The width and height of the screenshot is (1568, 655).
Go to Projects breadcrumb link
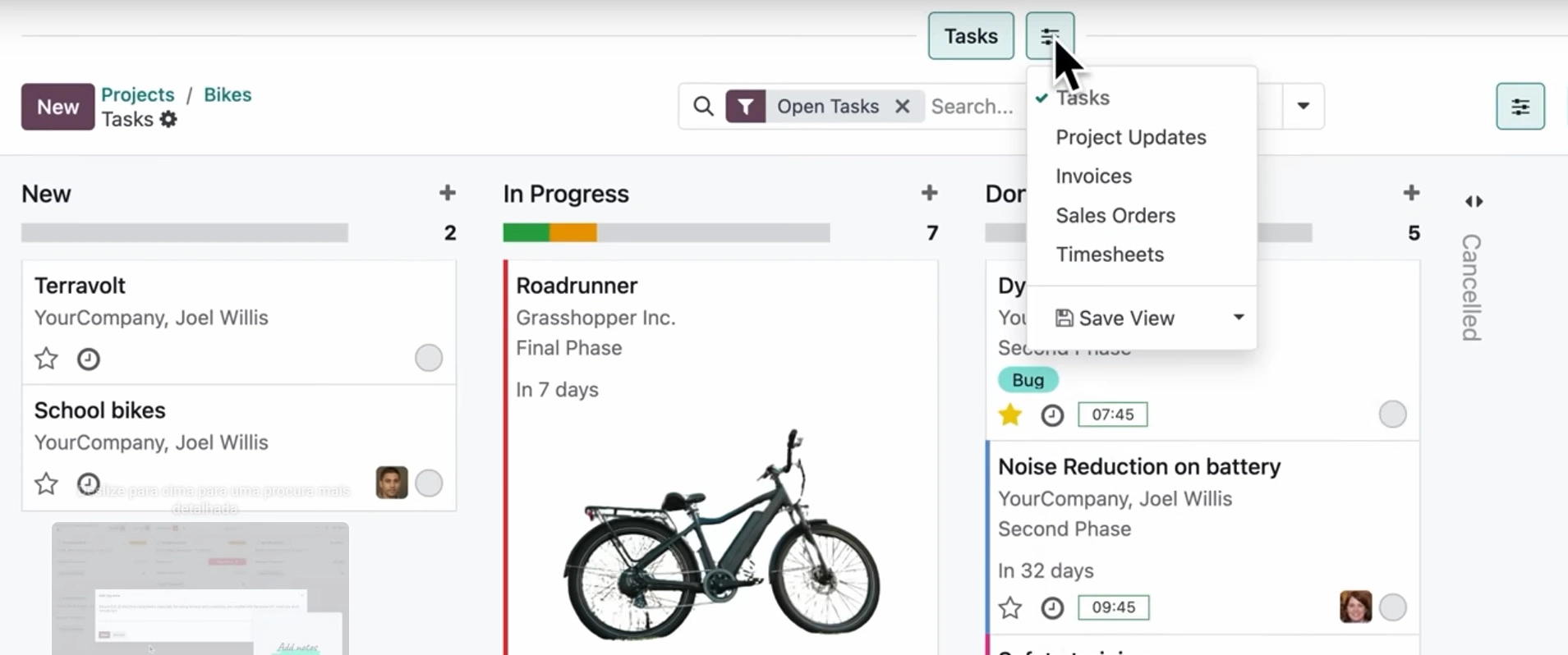click(x=138, y=94)
